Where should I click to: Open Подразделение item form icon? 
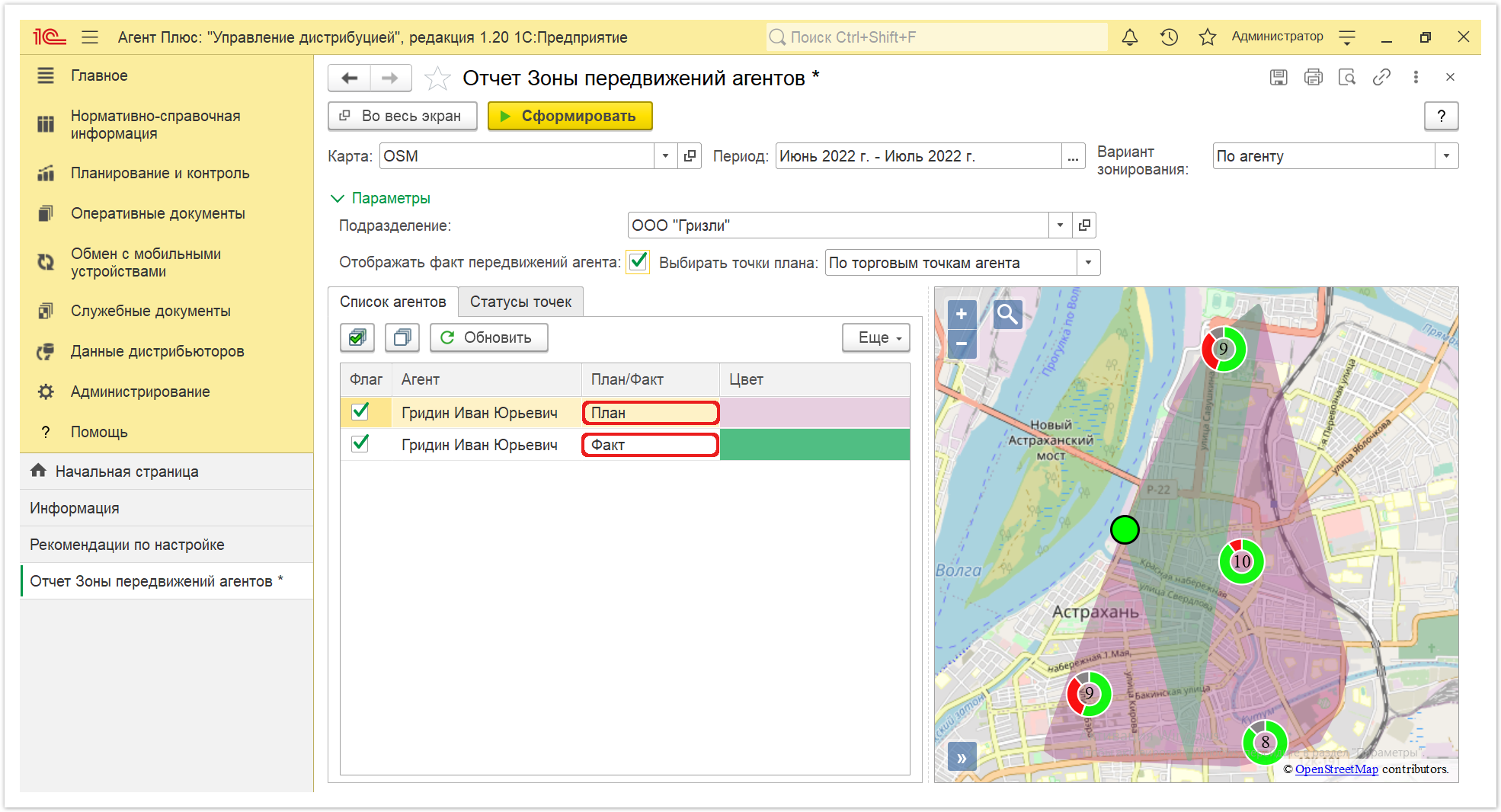1084,225
